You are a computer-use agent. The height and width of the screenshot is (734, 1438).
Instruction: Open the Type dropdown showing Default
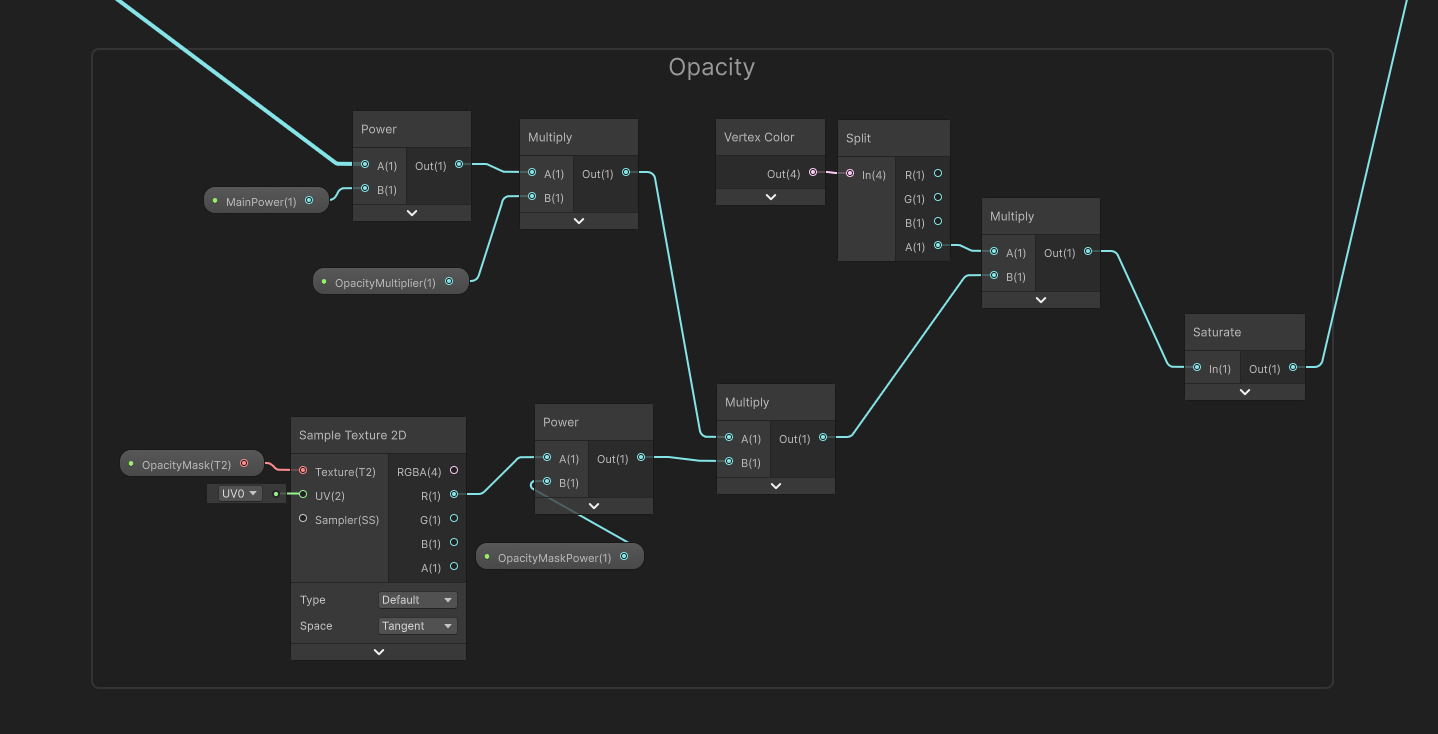click(x=418, y=600)
